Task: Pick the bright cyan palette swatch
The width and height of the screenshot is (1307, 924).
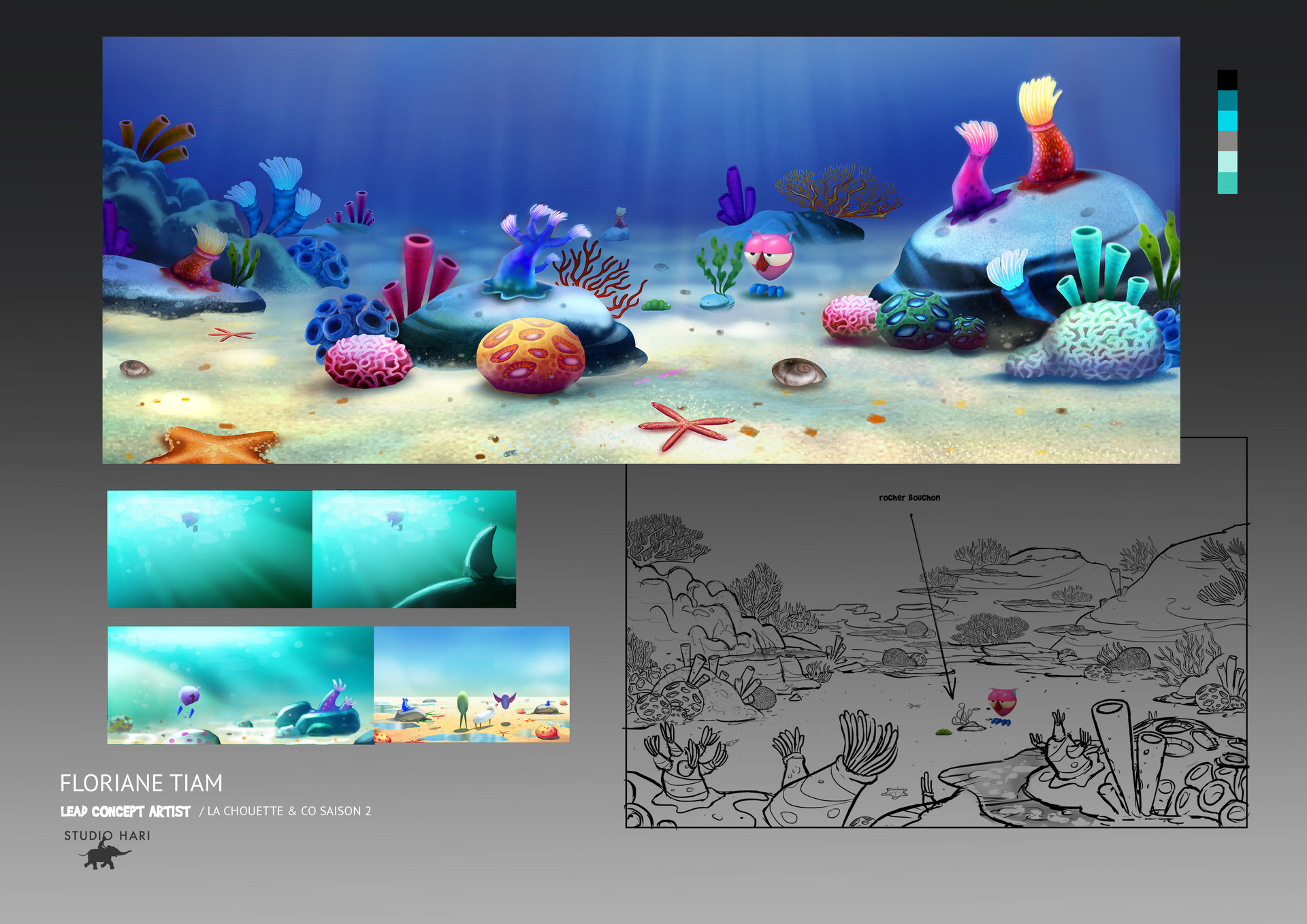Action: pos(1227,121)
